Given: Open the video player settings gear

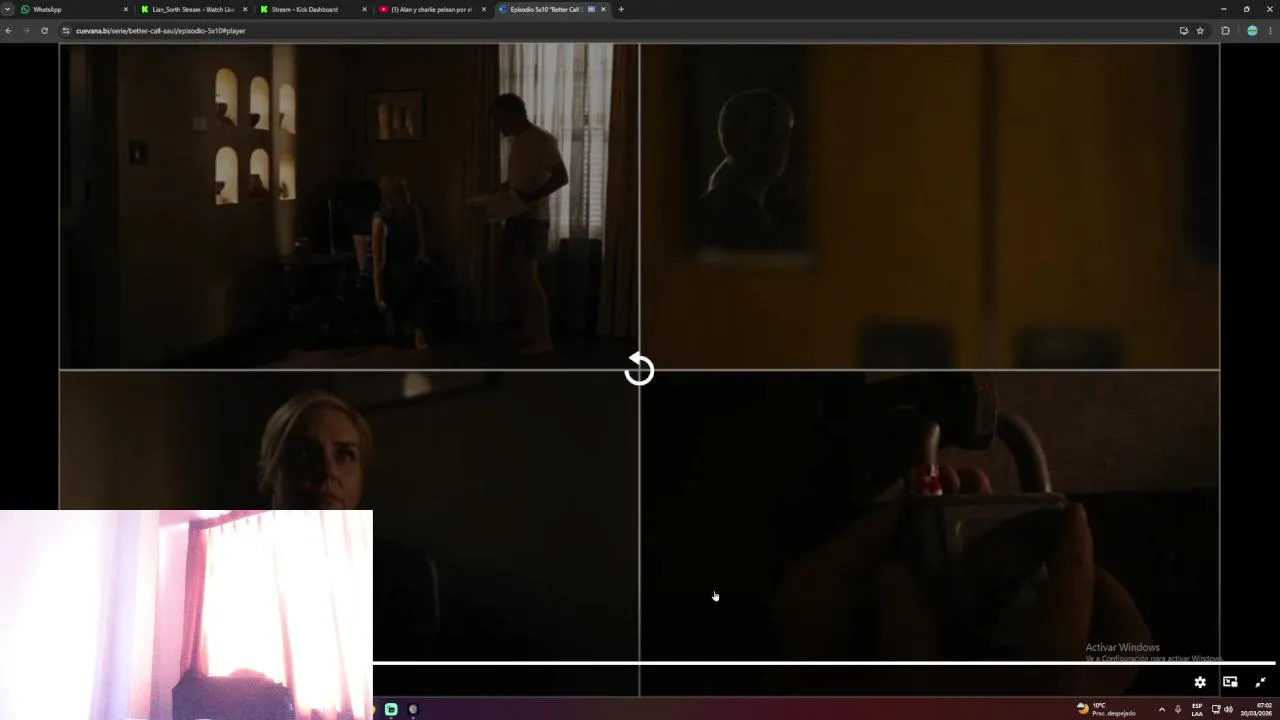Looking at the screenshot, I should click(1200, 682).
